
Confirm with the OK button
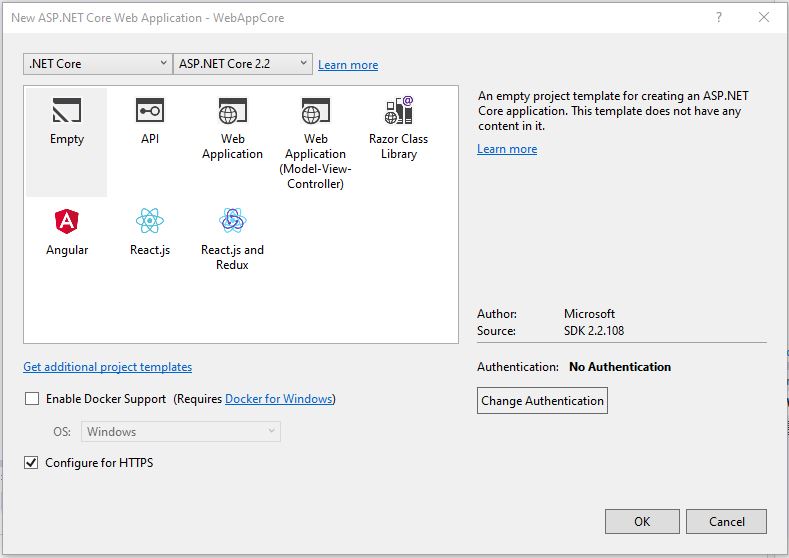642,521
